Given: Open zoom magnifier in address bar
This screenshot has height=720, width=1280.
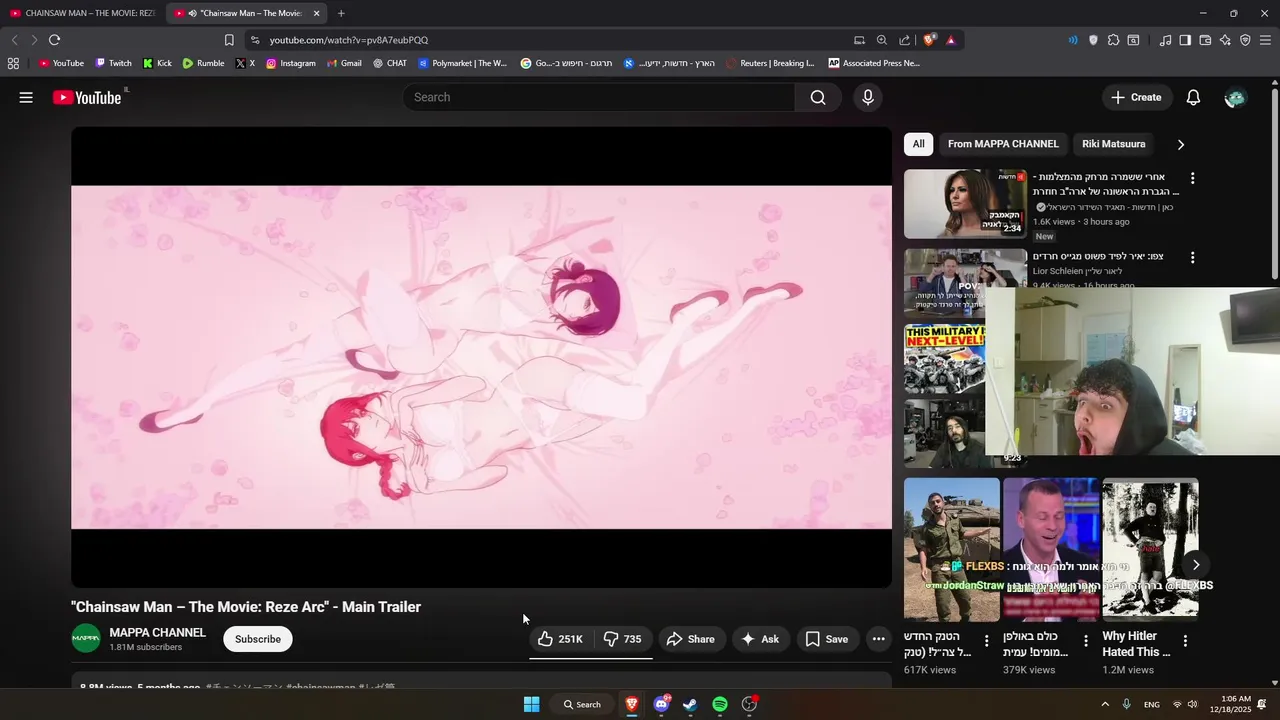Looking at the screenshot, I should coord(881,40).
